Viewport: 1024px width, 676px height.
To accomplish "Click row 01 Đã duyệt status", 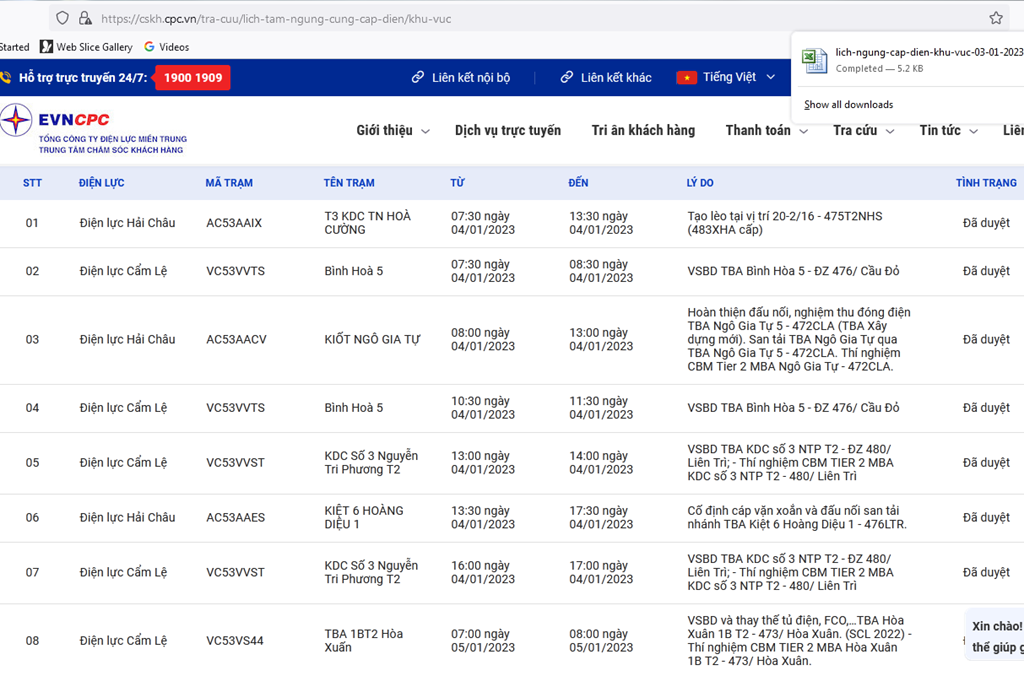I will (x=986, y=223).
